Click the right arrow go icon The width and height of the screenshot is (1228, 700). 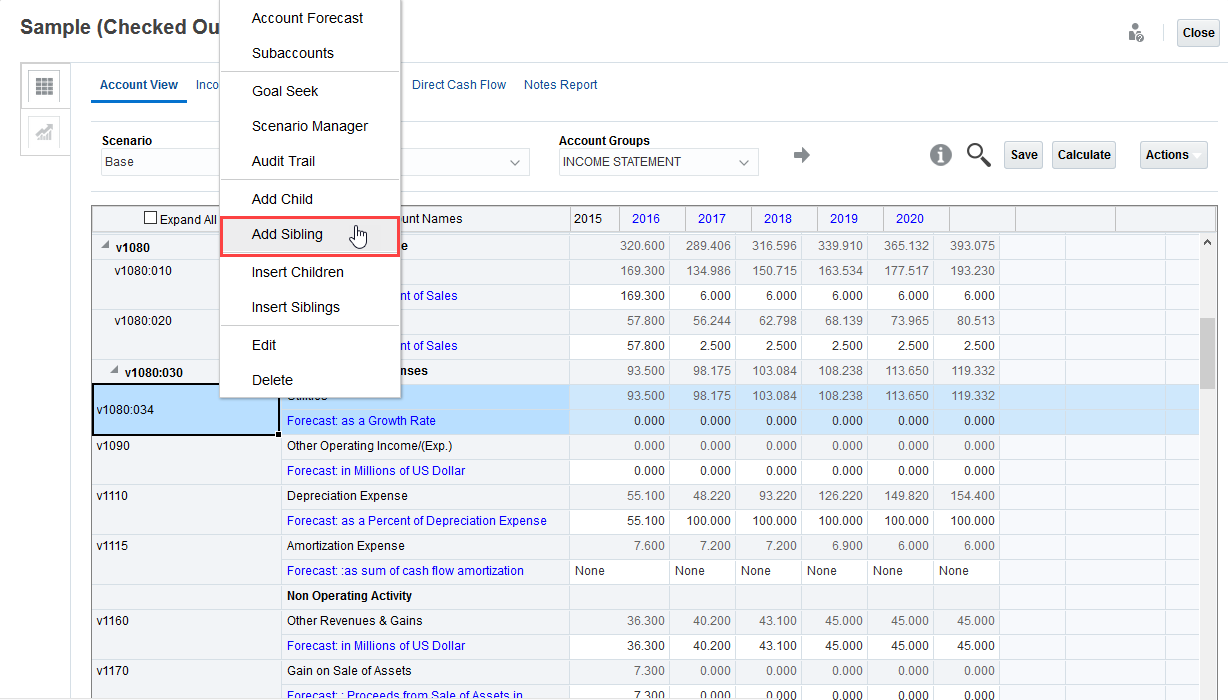(x=801, y=155)
